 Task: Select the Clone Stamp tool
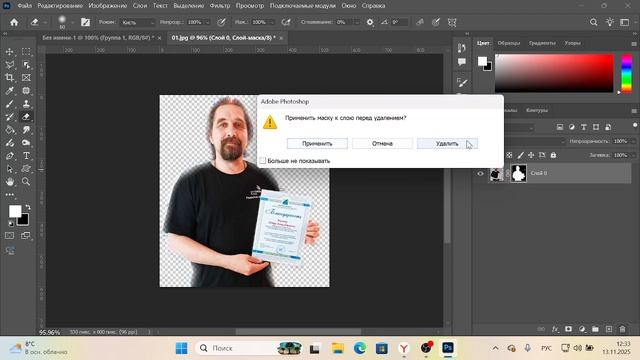26,104
